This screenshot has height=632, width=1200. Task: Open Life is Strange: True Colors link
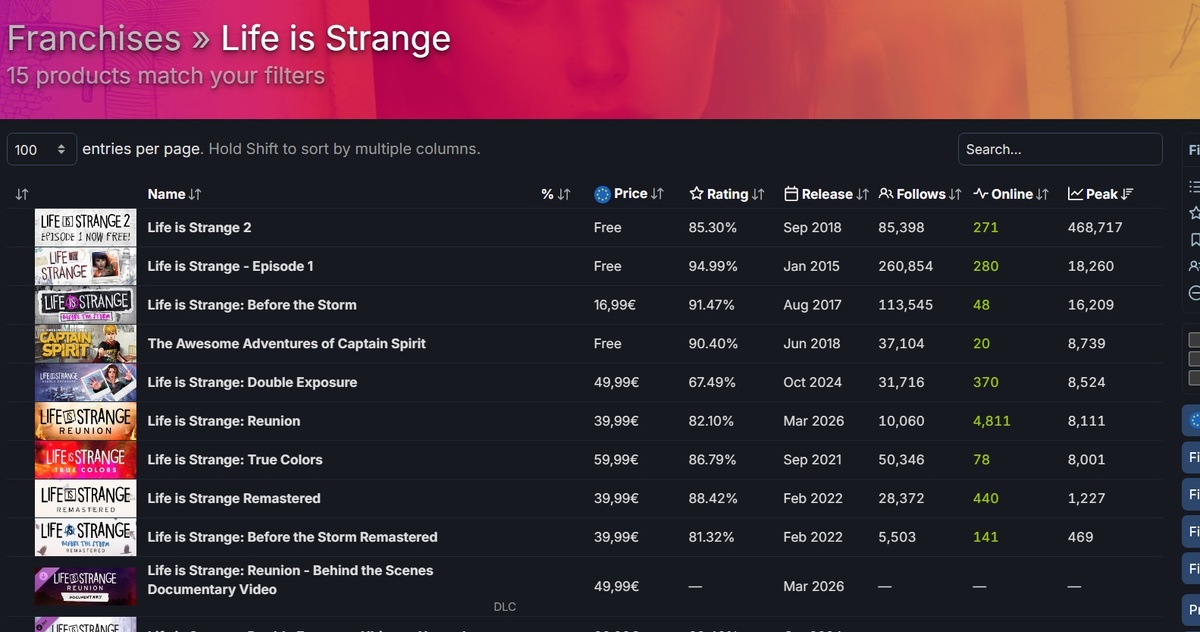235,460
